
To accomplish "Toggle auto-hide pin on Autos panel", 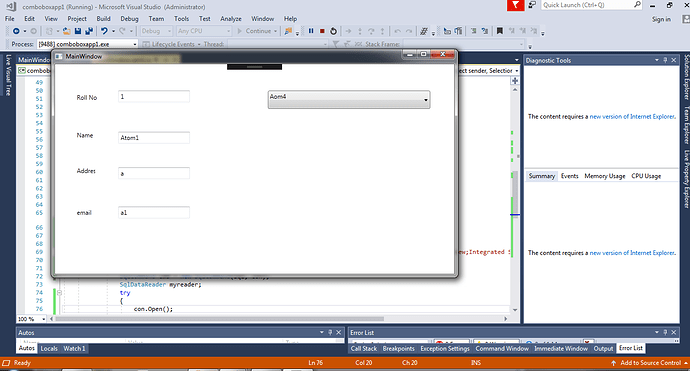I will click(x=330, y=332).
